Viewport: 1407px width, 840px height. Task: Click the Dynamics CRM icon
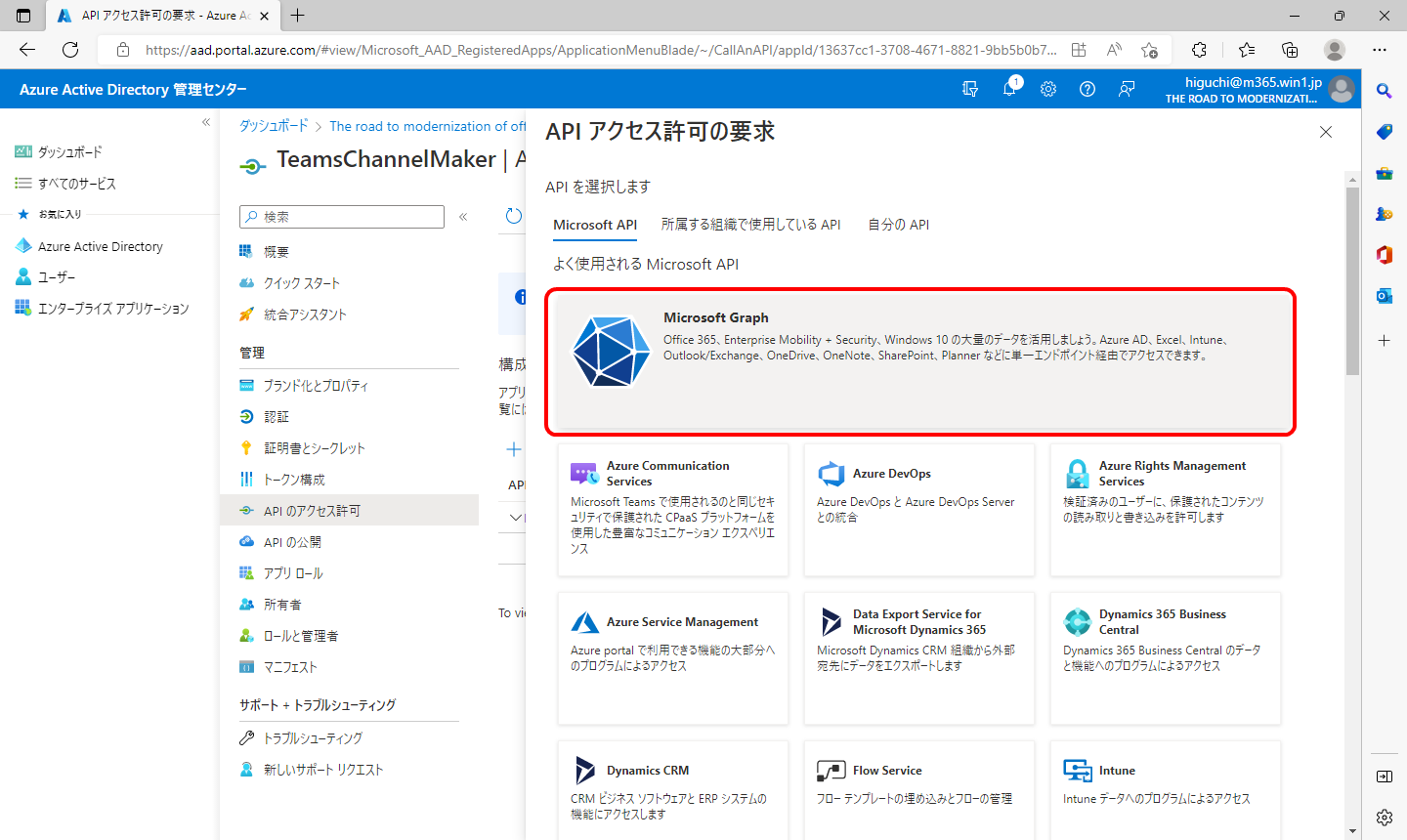[x=585, y=771]
